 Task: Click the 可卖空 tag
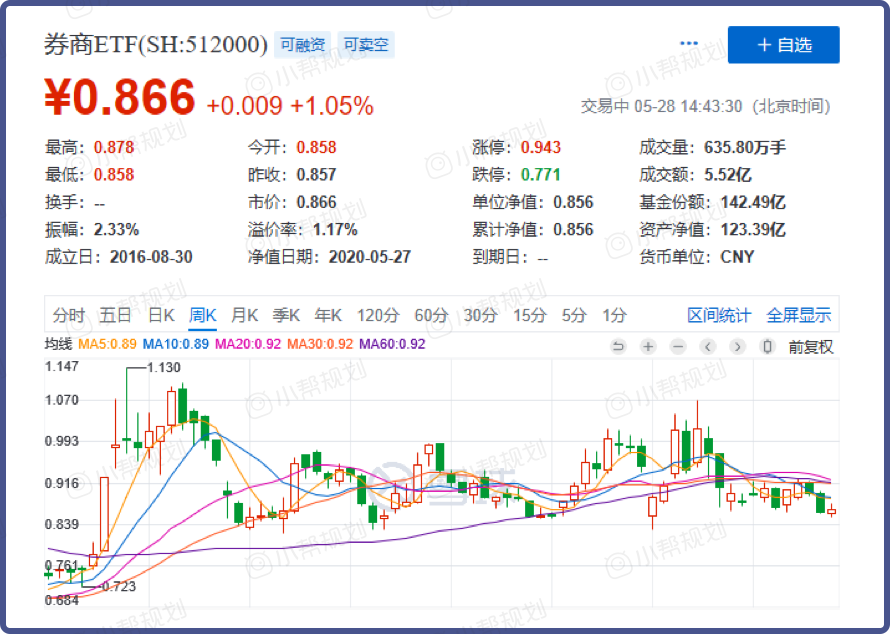pyautogui.click(x=366, y=44)
